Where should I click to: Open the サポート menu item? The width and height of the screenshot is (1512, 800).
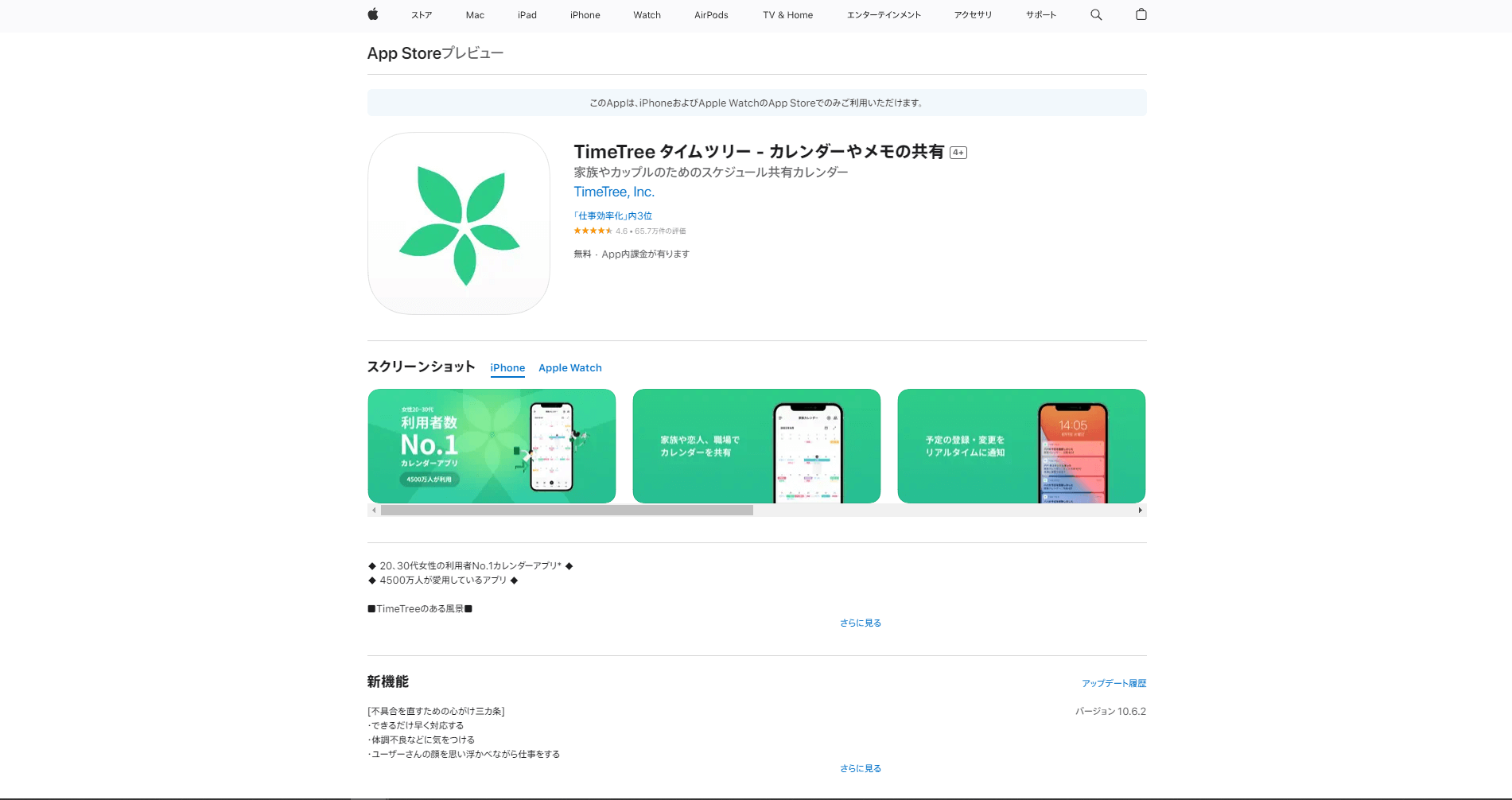pos(1041,15)
